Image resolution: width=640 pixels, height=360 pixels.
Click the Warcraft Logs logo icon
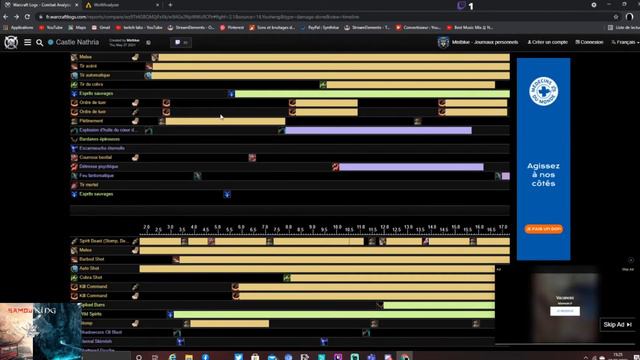pos(11,42)
